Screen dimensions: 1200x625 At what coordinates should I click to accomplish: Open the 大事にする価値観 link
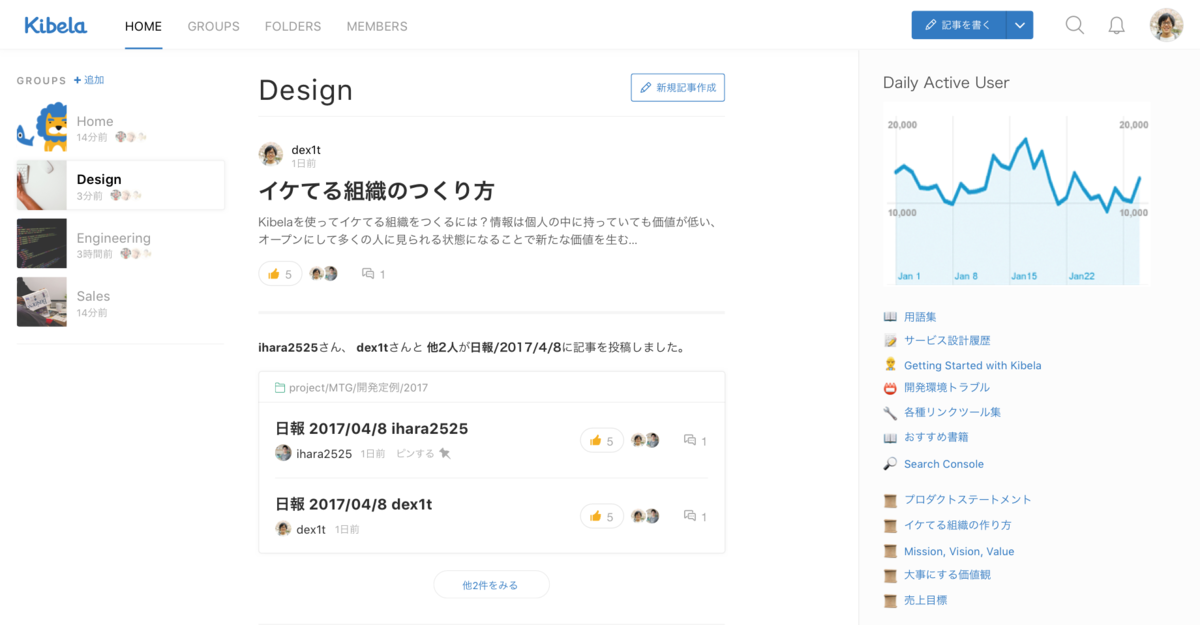click(x=947, y=575)
